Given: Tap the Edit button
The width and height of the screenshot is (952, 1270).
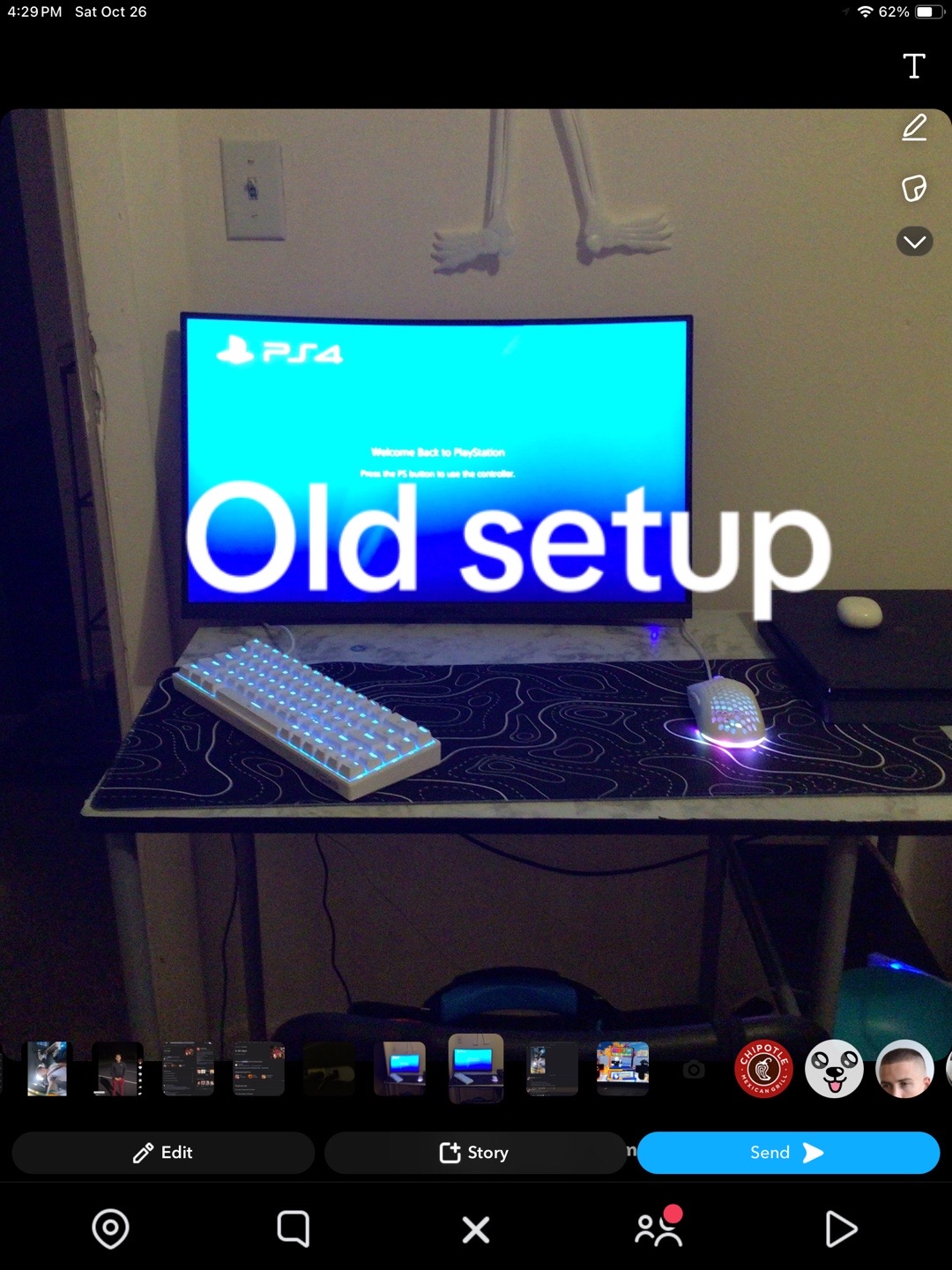Looking at the screenshot, I should pyautogui.click(x=163, y=1153).
